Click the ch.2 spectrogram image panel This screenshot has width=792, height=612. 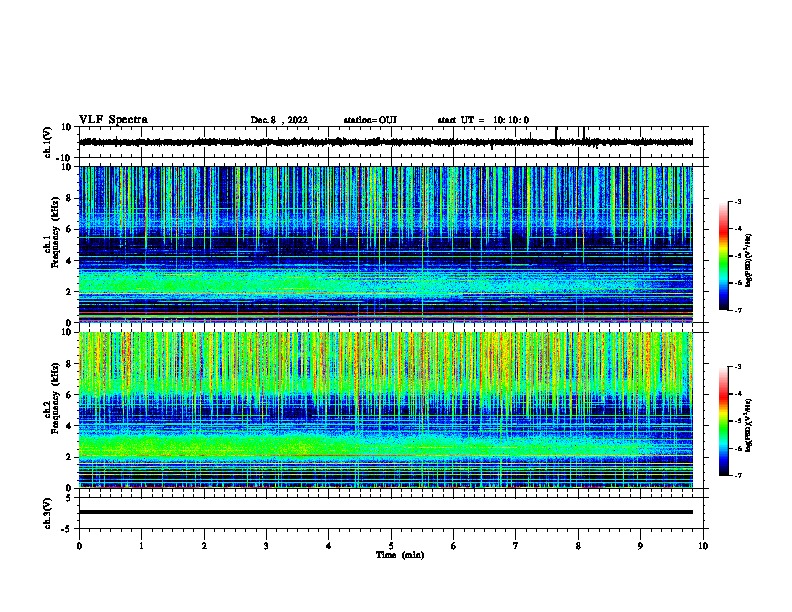[x=385, y=410]
